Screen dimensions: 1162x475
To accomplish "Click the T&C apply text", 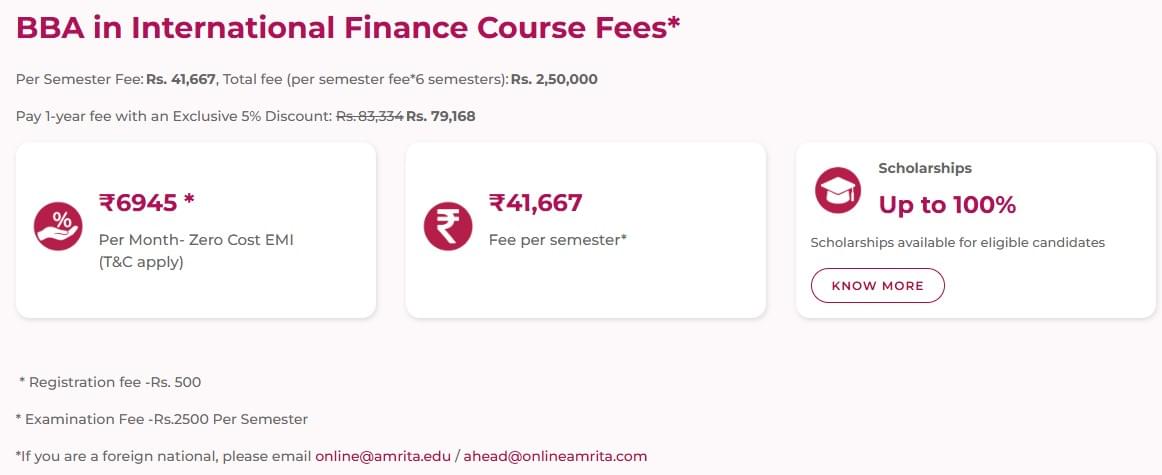I will coord(141,263).
